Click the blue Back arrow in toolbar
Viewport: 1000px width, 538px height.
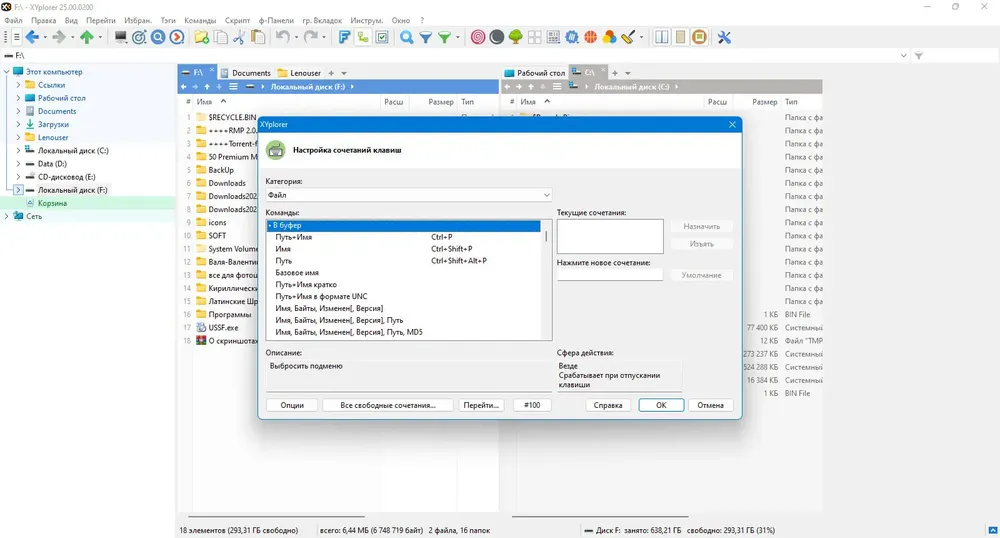pyautogui.click(x=32, y=38)
